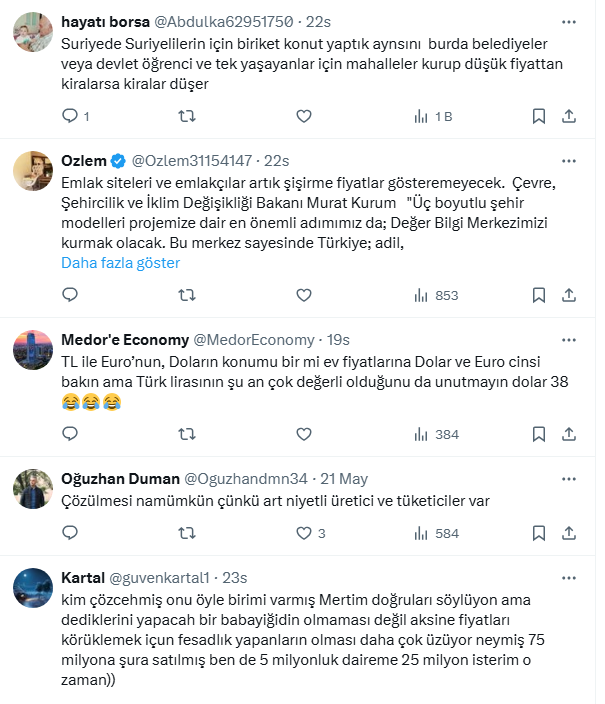Viewport: 605px width, 704px height.
Task: View analytics for hayatı borsa's tweet
Action: click(432, 116)
